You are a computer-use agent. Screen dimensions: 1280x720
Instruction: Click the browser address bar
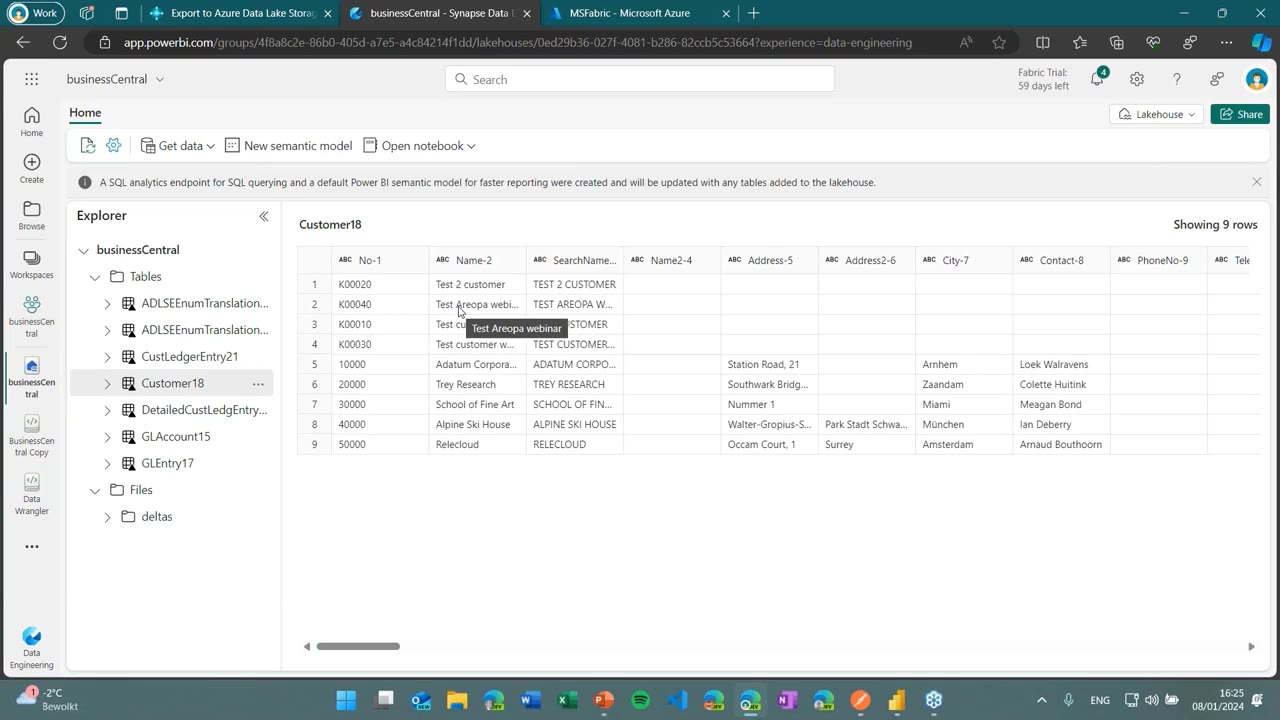(x=518, y=43)
